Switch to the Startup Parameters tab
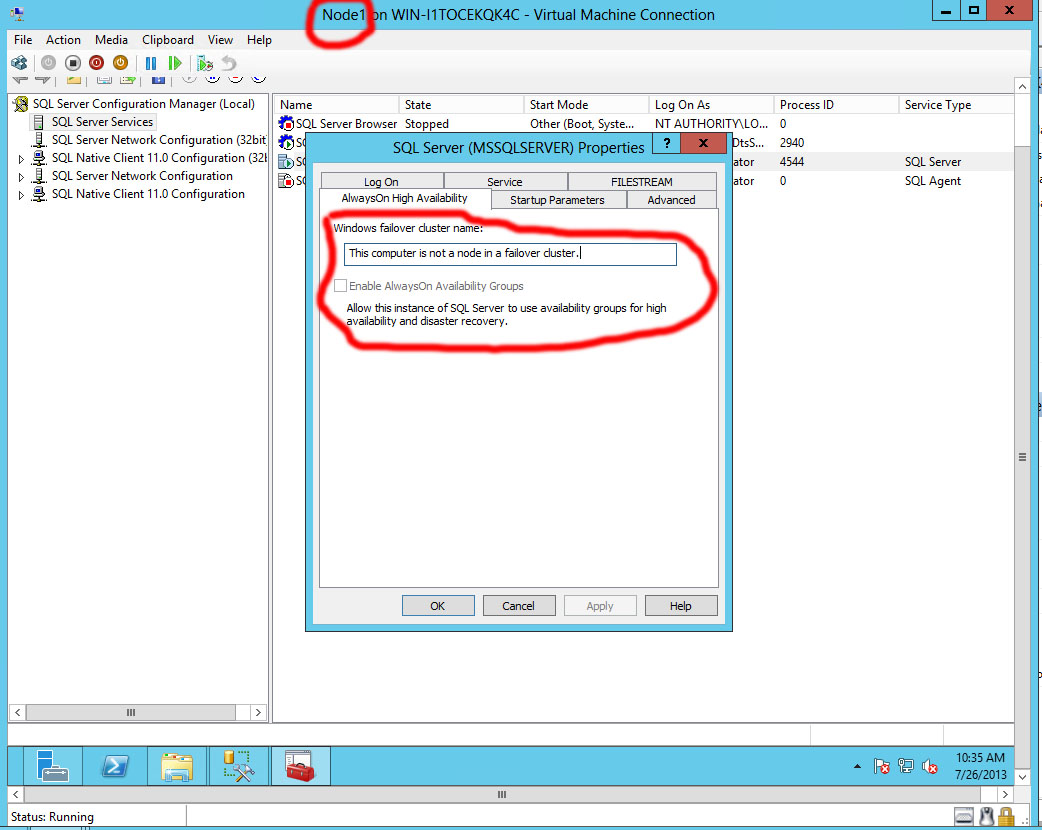Viewport: 1042px width, 830px height. pyautogui.click(x=558, y=199)
